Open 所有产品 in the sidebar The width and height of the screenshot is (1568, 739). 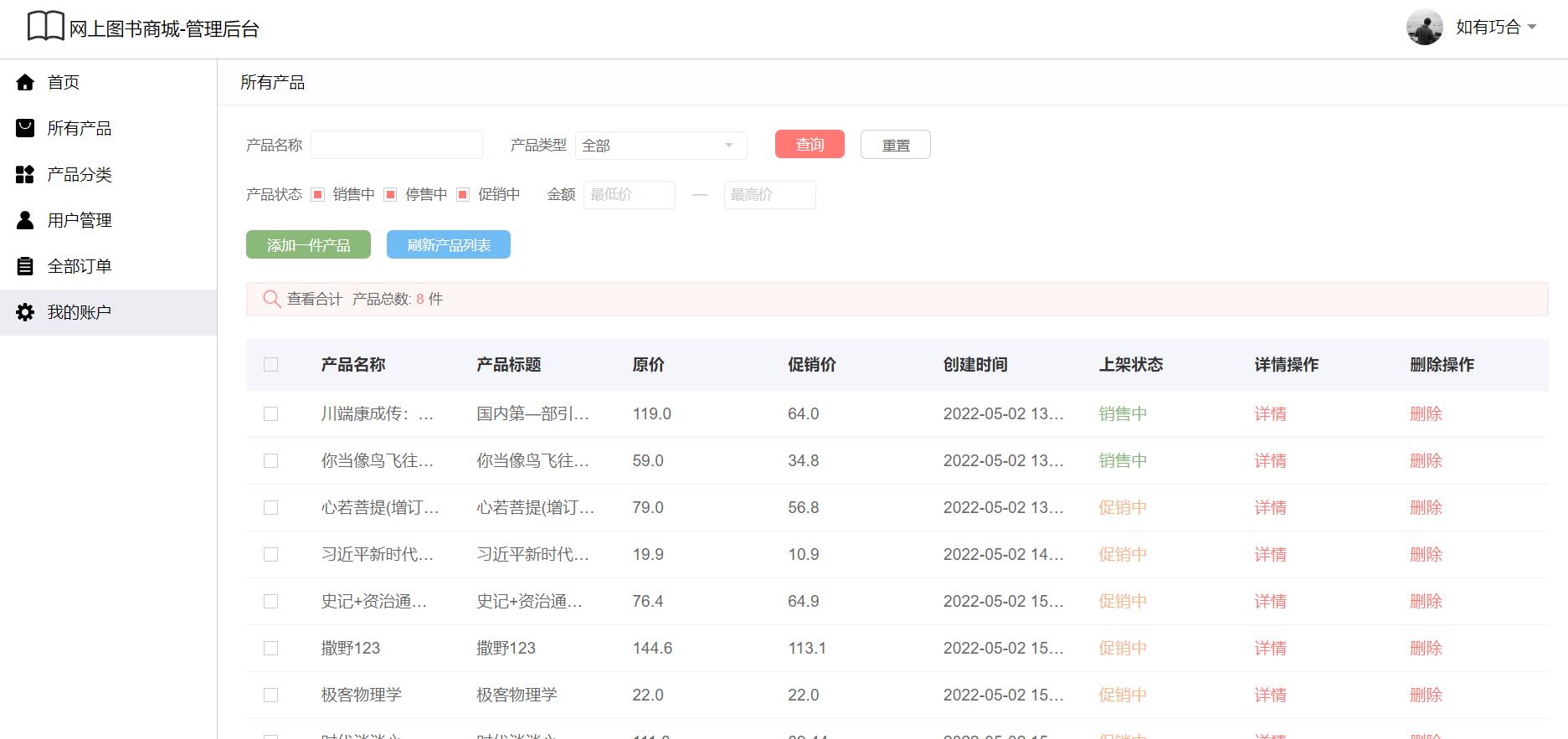click(108, 128)
